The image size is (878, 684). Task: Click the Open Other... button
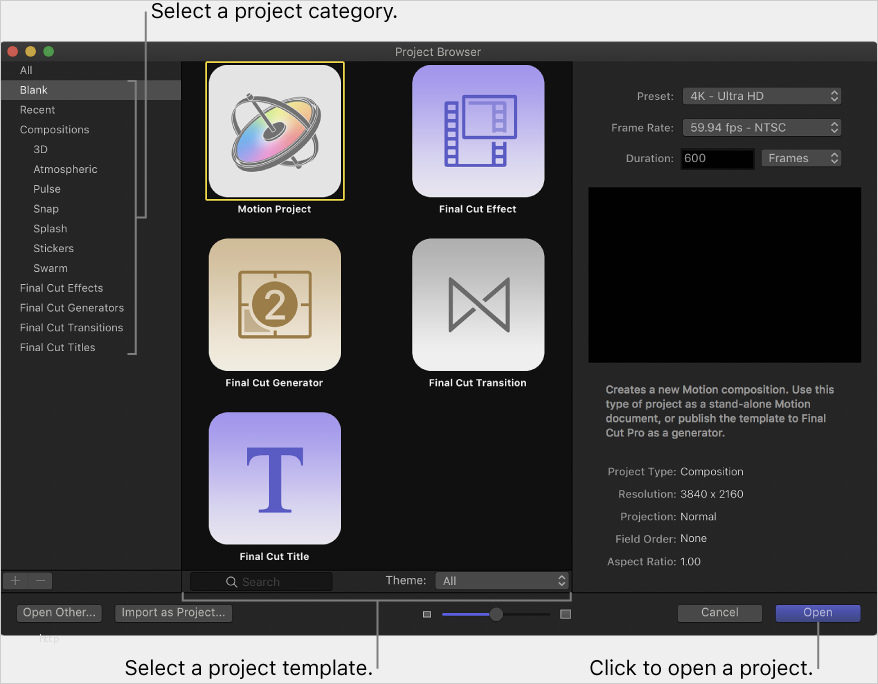tap(59, 613)
